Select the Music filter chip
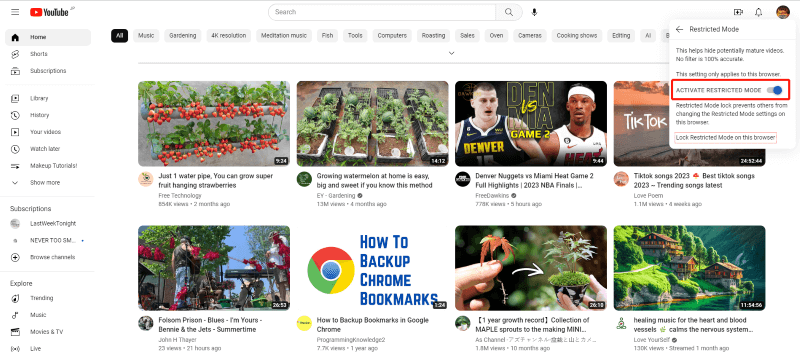Viewport: 800px width, 360px height. 146,36
